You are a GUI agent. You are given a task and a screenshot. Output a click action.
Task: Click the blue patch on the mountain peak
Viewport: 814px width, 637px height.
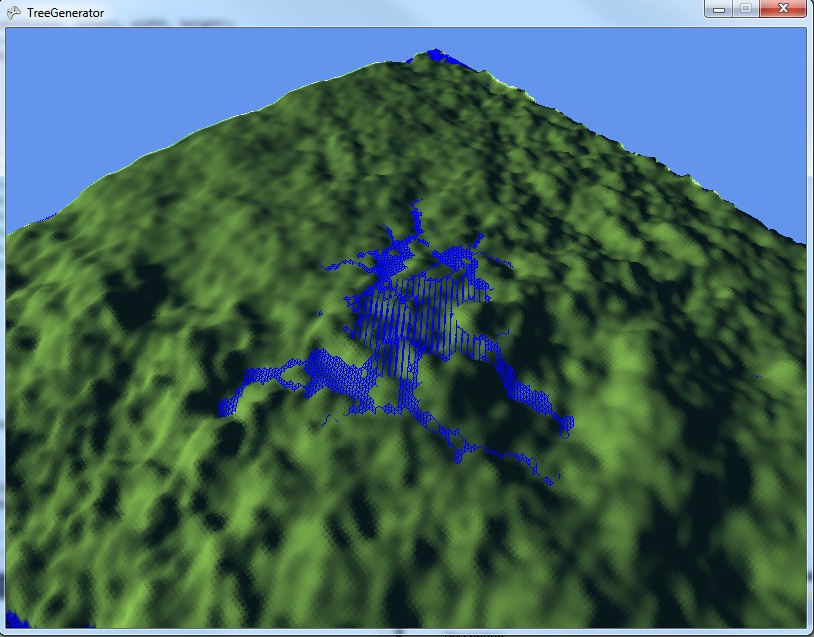[435, 56]
